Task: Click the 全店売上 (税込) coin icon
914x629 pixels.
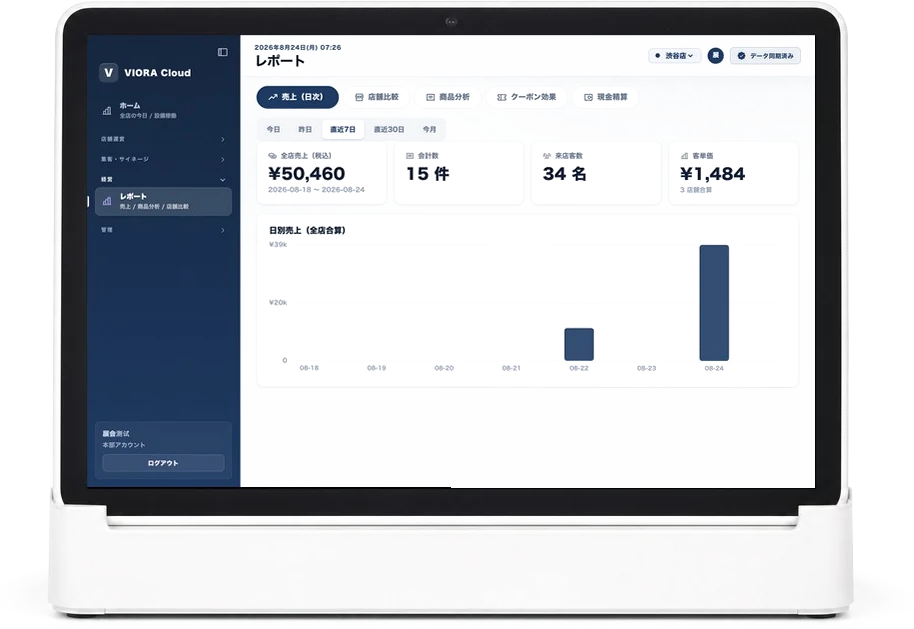Action: tap(272, 156)
